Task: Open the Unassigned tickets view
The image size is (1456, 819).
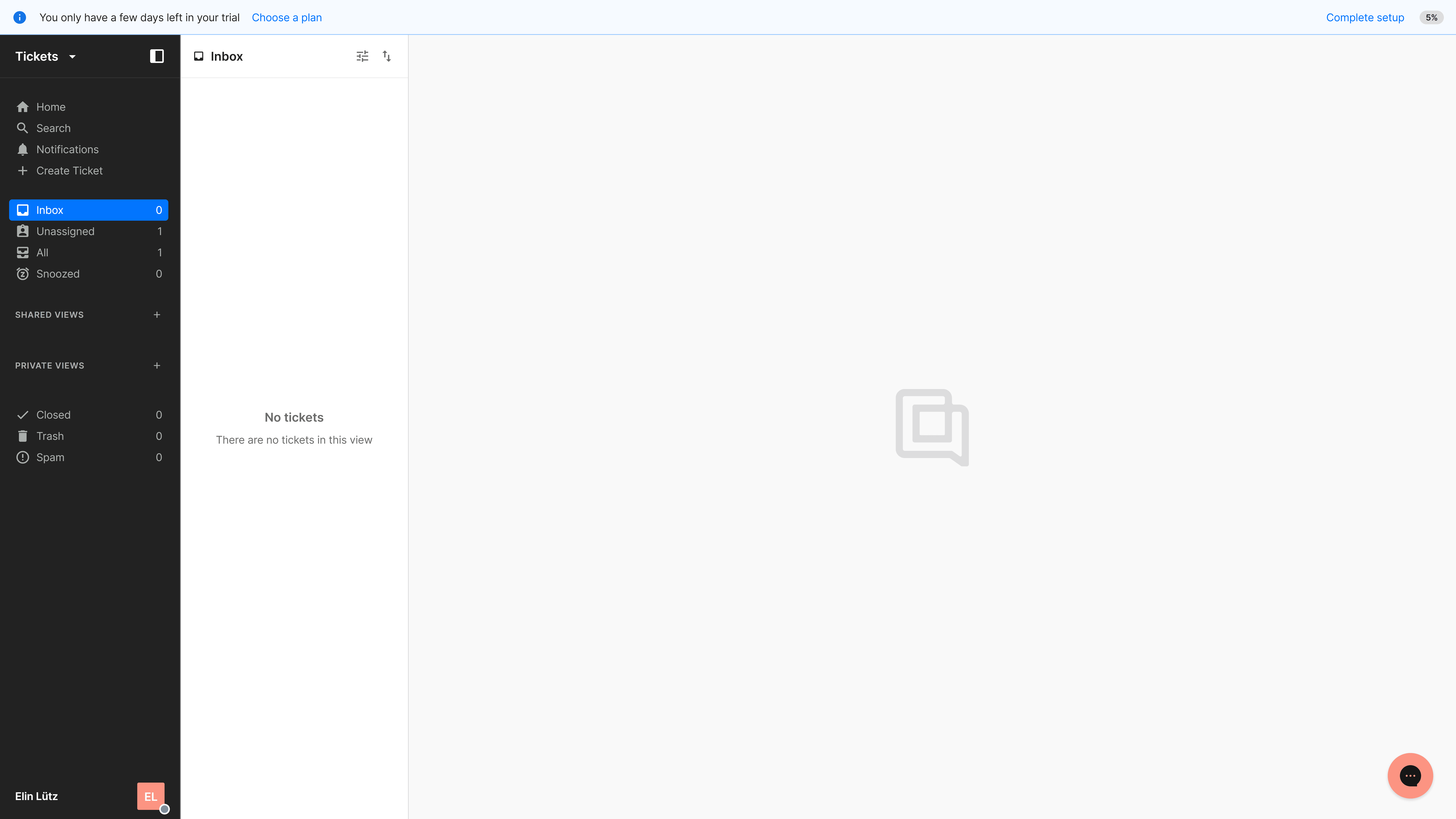Action: coord(89,231)
